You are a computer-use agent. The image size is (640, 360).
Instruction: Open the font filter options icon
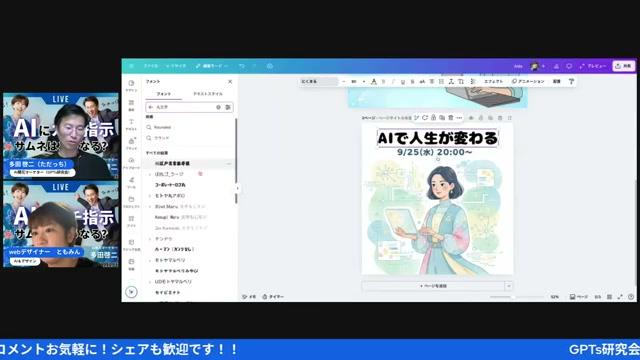[x=228, y=107]
